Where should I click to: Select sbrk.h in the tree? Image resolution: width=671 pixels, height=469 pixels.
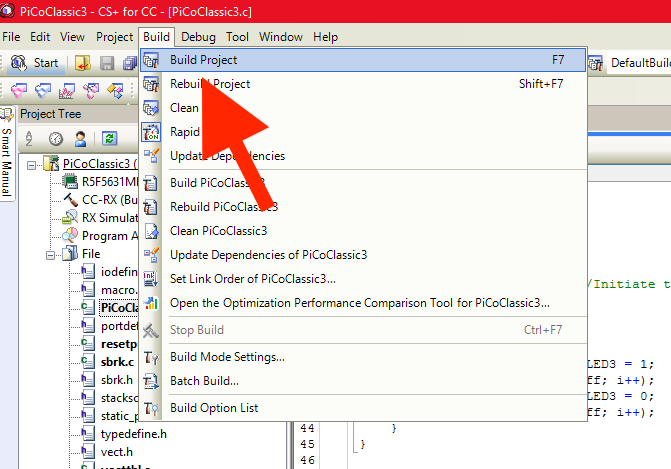tap(117, 380)
